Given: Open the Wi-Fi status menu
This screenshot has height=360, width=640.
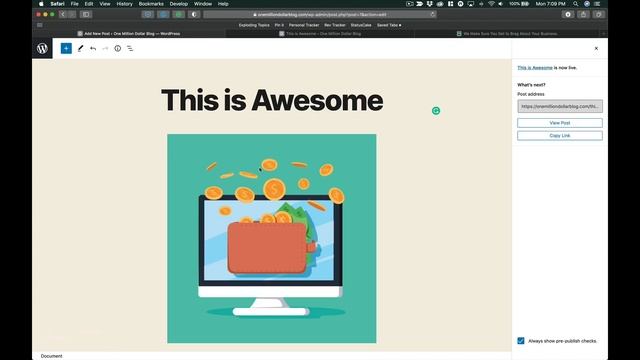Looking at the screenshot, I should [x=491, y=4].
